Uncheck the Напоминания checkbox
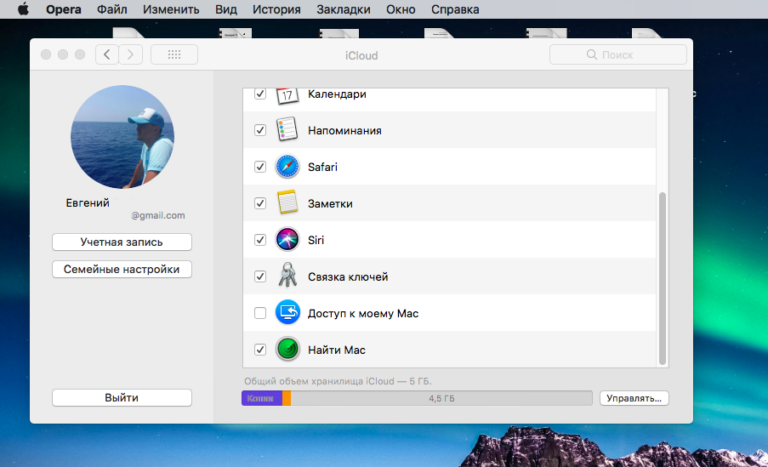Screen dimensions: 768x467 coord(260,130)
